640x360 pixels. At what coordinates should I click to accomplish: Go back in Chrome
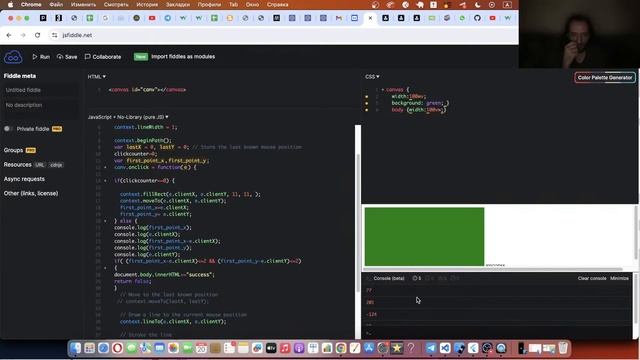[9, 35]
